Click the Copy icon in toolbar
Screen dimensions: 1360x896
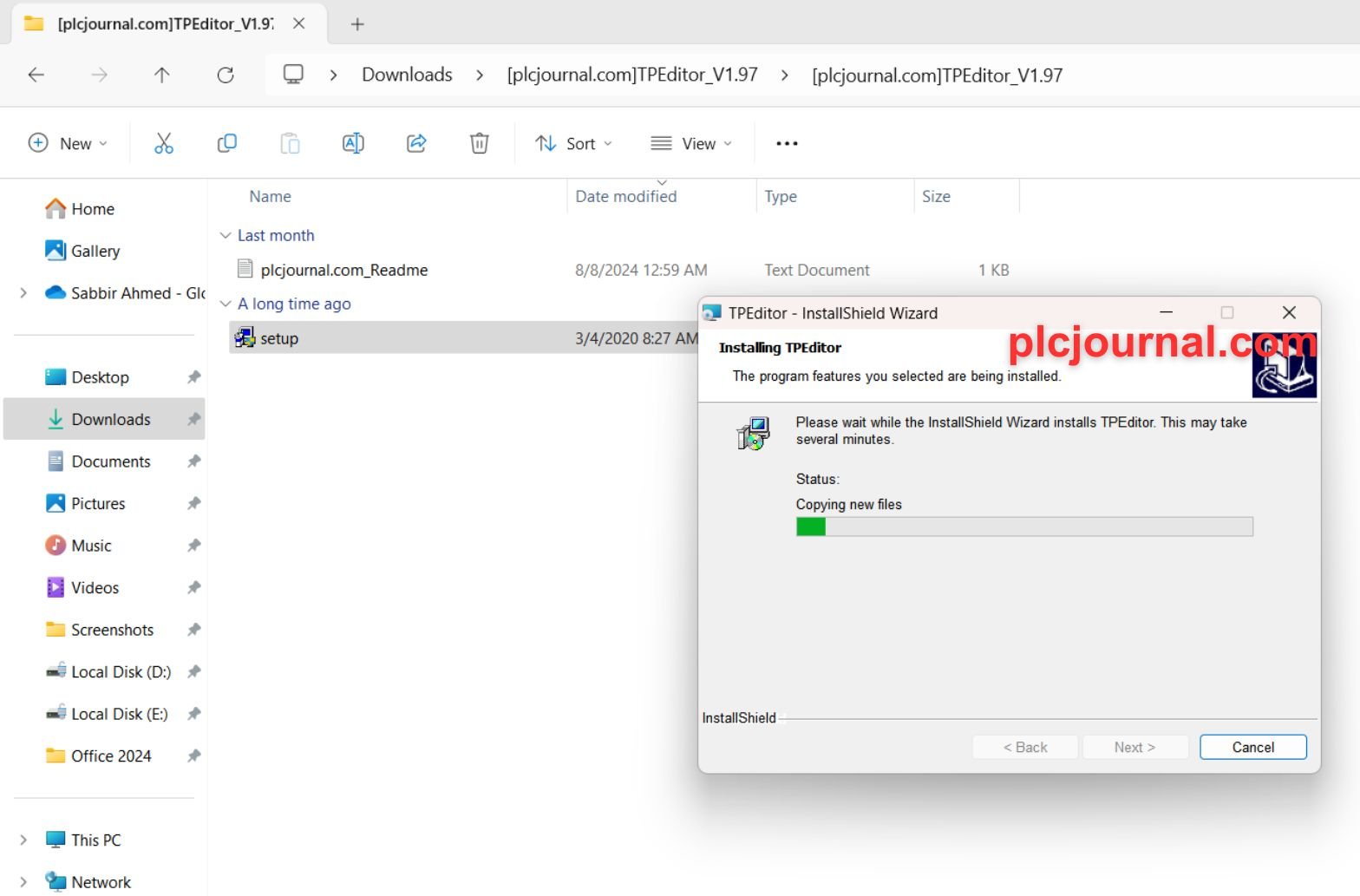[226, 143]
